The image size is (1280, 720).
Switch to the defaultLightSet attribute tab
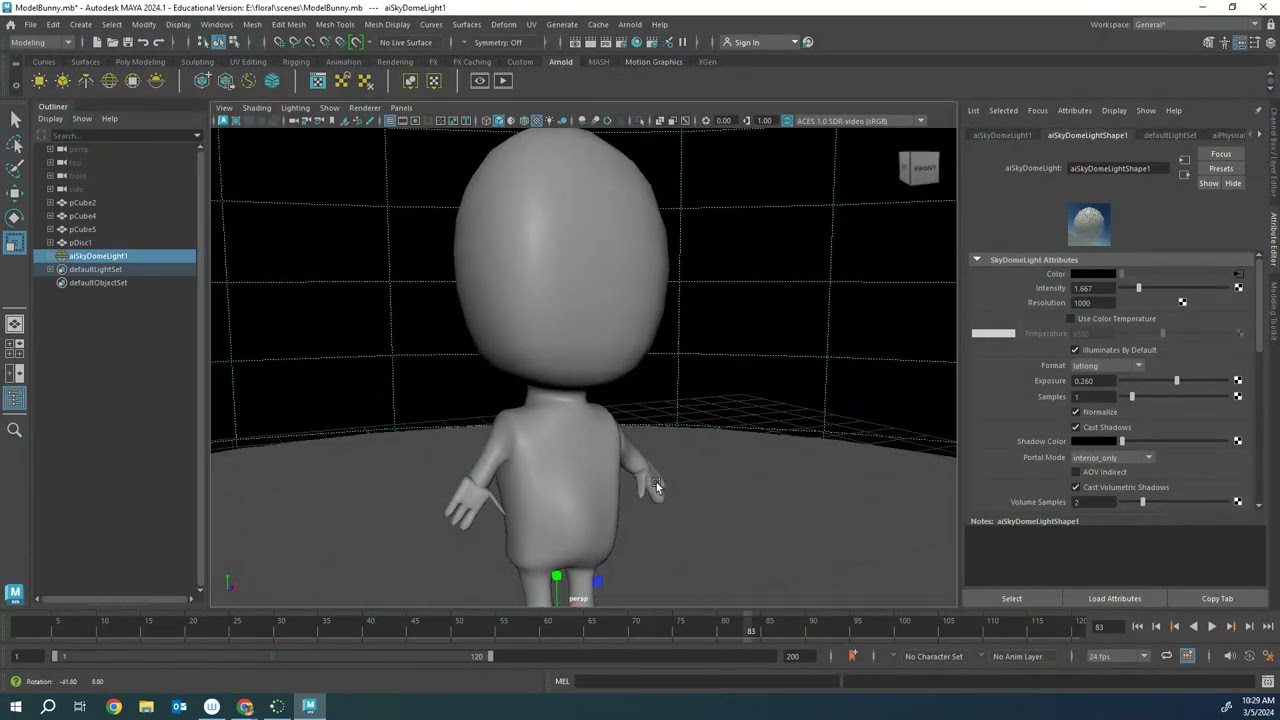pos(1170,135)
